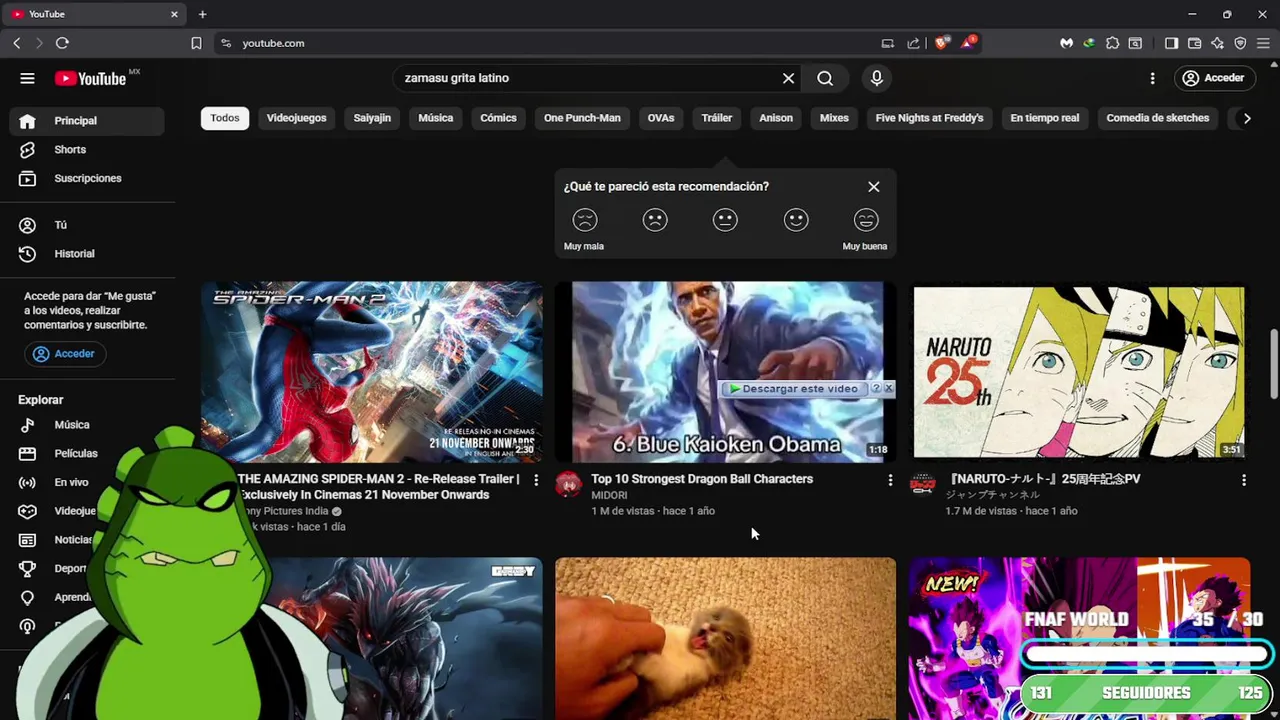Select the En tiempo real chip
Viewport: 1280px width, 720px height.
pyautogui.click(x=1044, y=118)
